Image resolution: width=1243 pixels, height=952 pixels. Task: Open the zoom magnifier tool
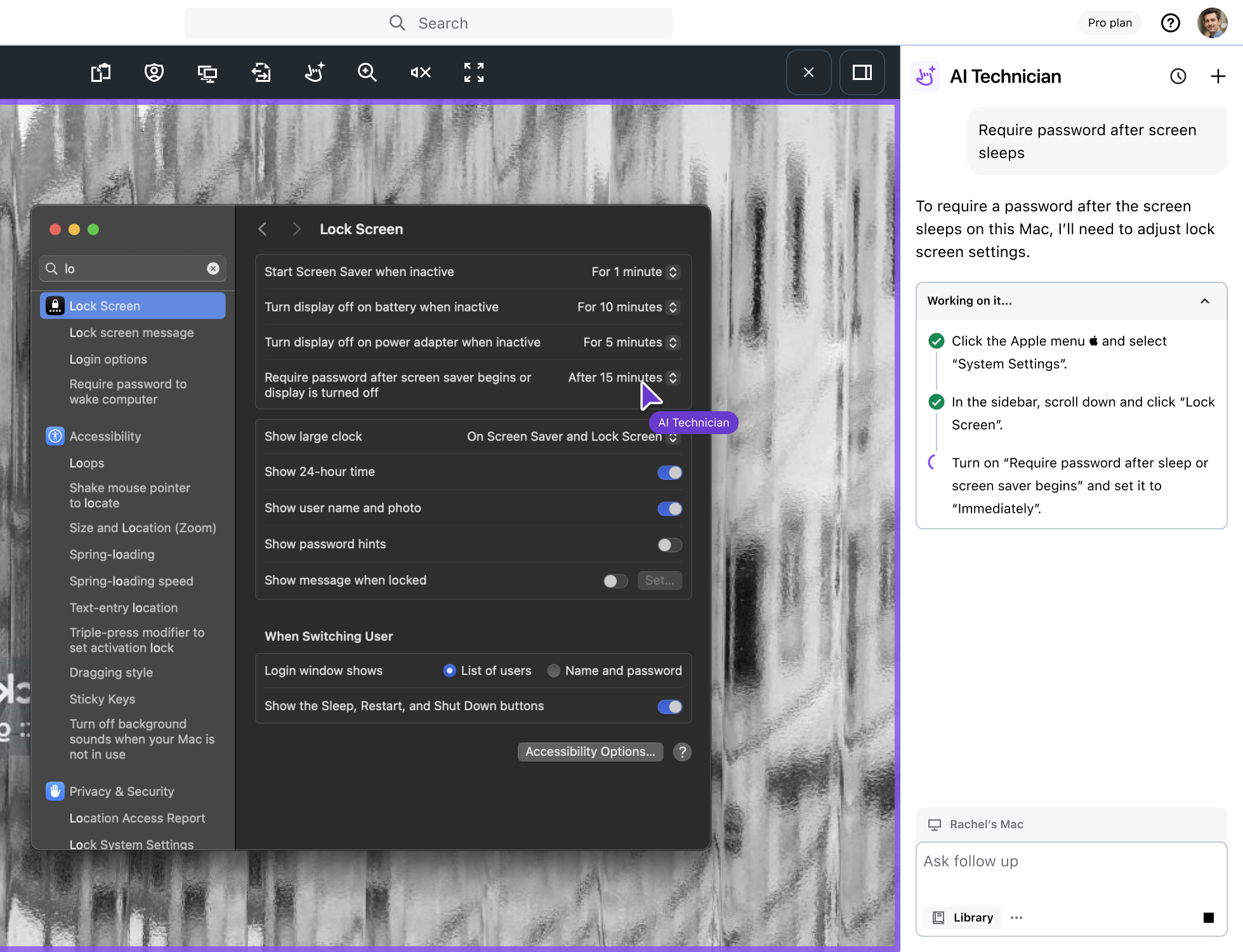click(367, 73)
